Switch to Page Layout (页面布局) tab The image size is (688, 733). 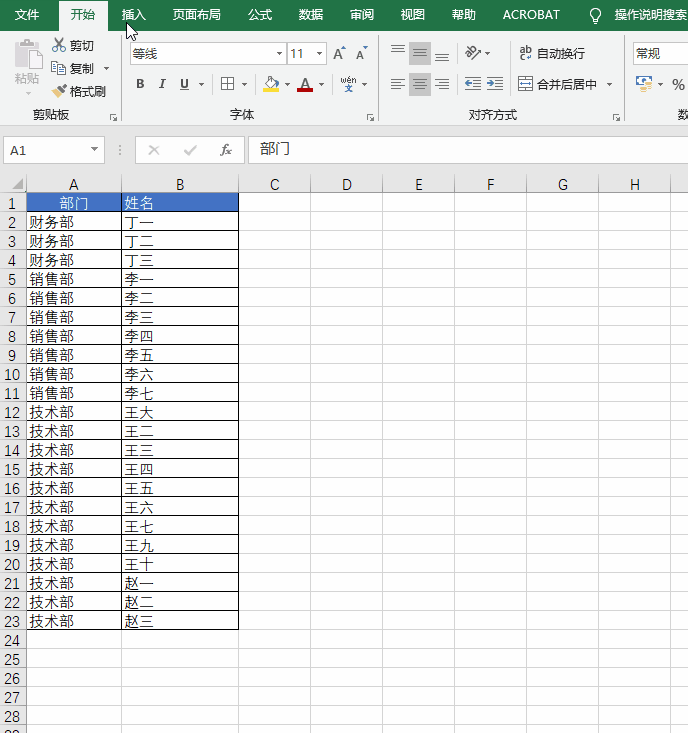click(197, 15)
